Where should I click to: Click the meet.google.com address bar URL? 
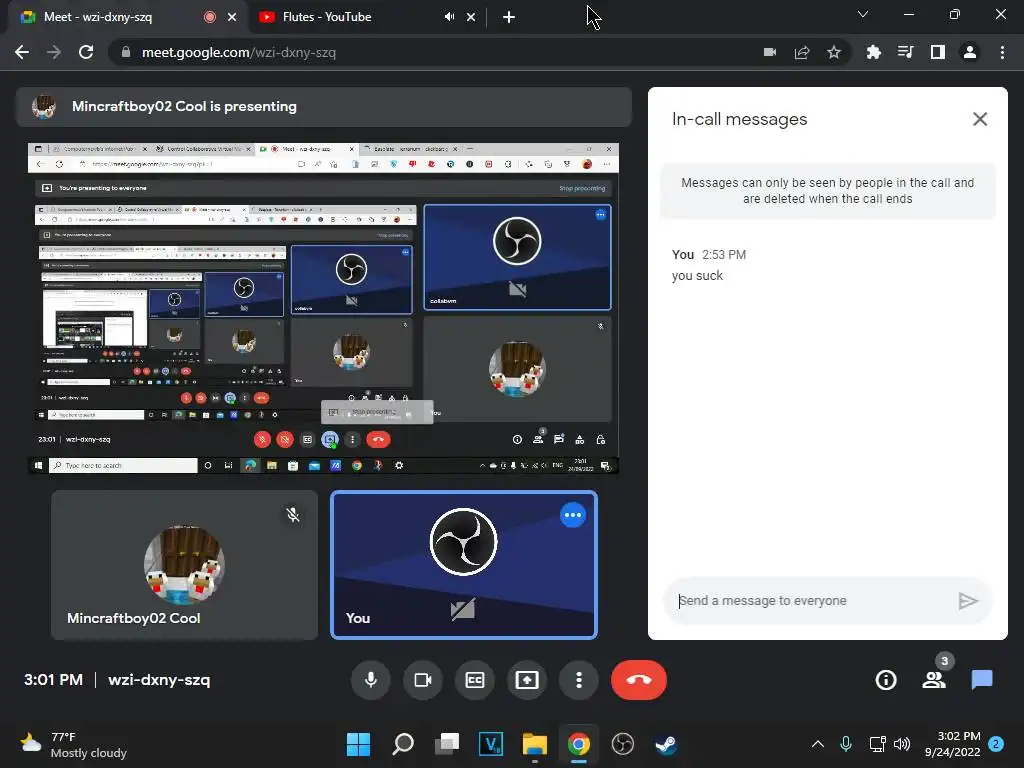coord(239,52)
